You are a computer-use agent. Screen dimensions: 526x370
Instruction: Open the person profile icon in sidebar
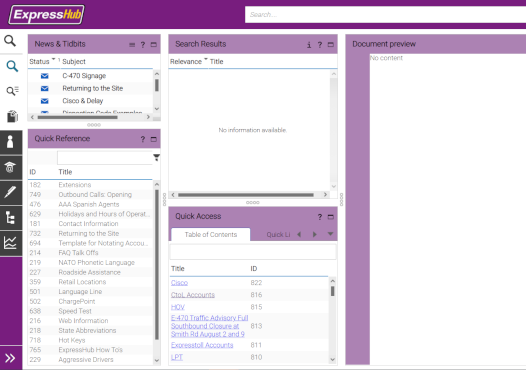pos(11,142)
